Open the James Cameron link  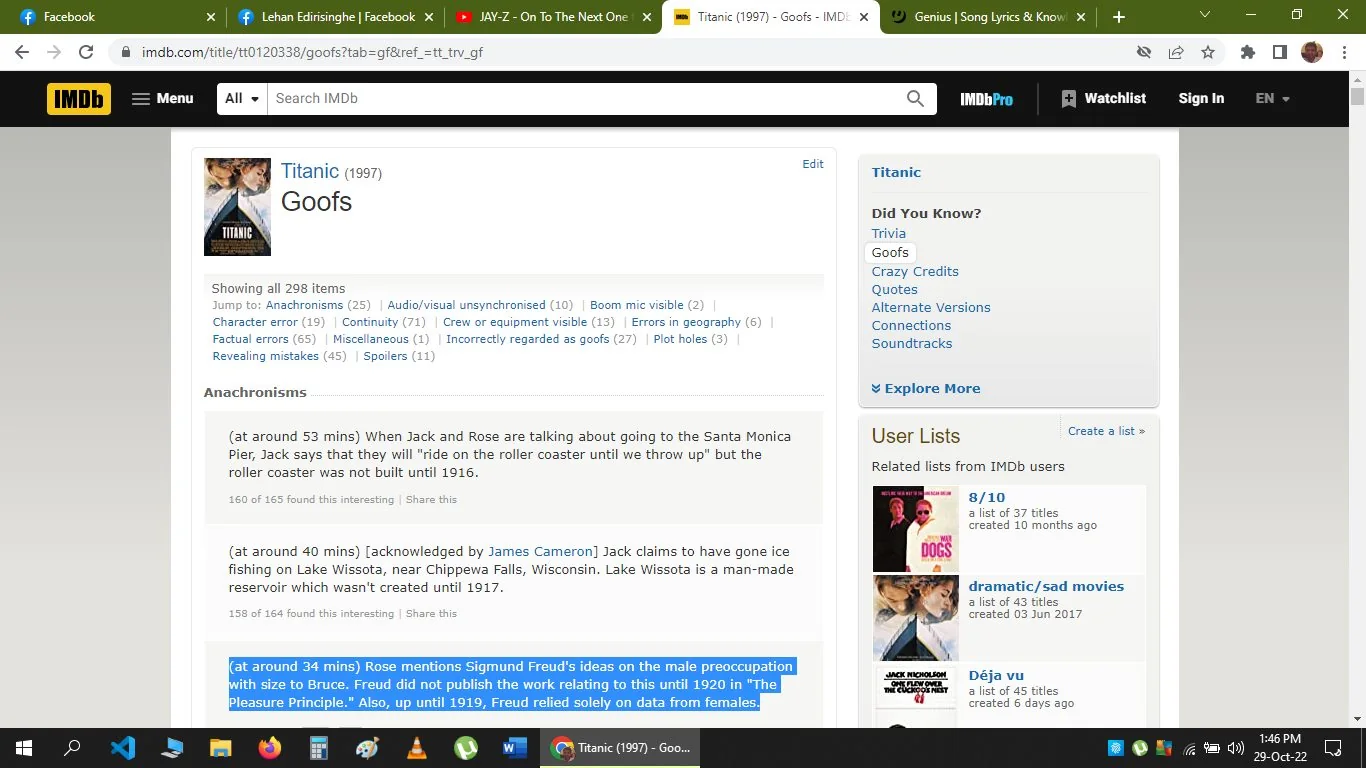(x=540, y=551)
